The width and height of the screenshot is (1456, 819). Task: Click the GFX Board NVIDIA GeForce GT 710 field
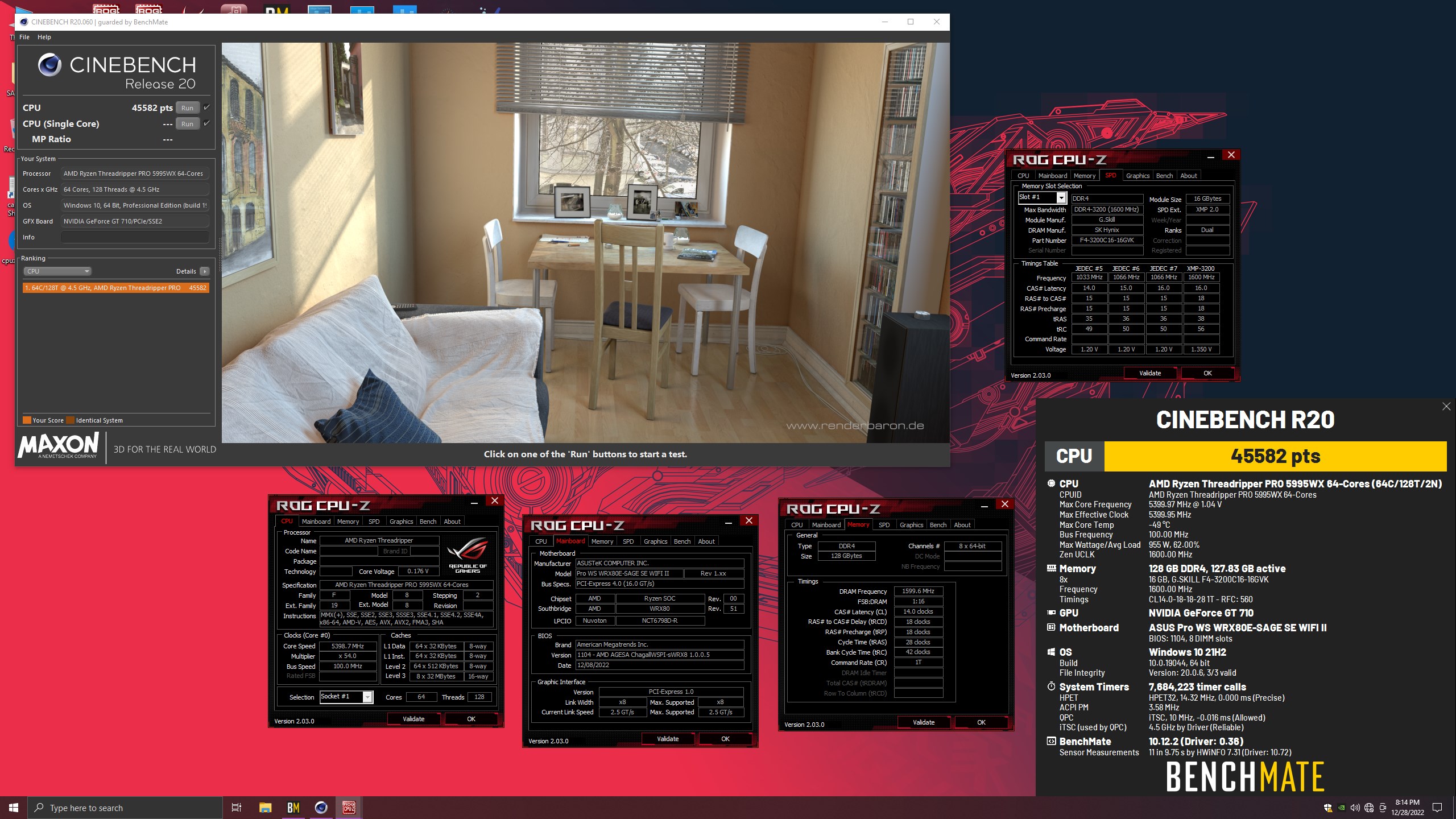point(134,221)
